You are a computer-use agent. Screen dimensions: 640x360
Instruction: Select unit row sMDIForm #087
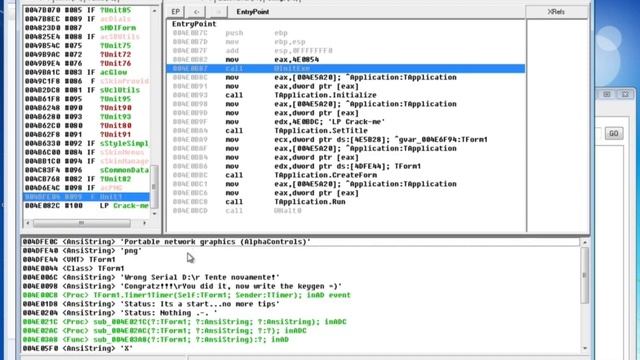(87, 28)
